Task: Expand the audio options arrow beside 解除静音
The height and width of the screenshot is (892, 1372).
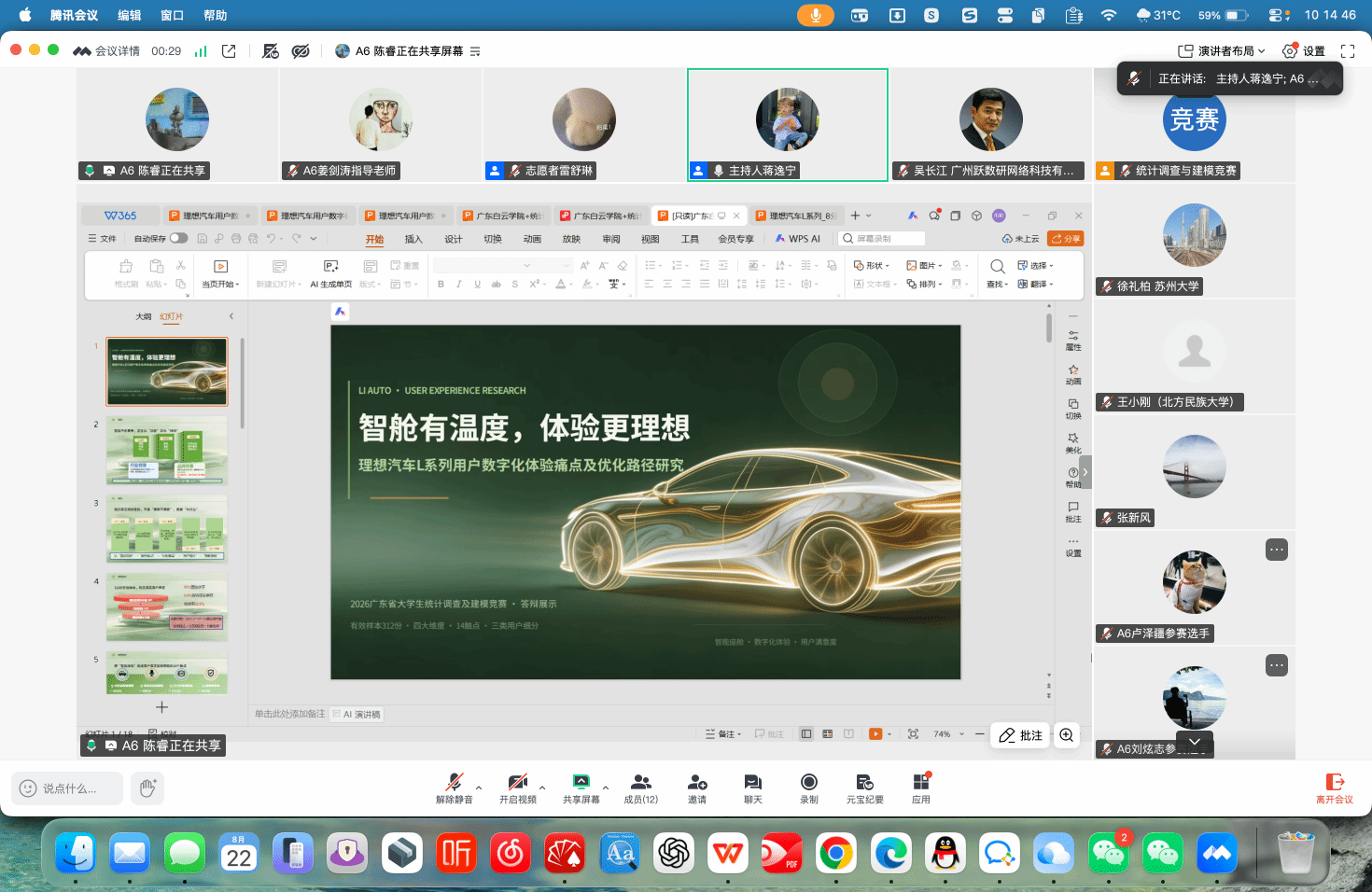Action: coord(479,787)
